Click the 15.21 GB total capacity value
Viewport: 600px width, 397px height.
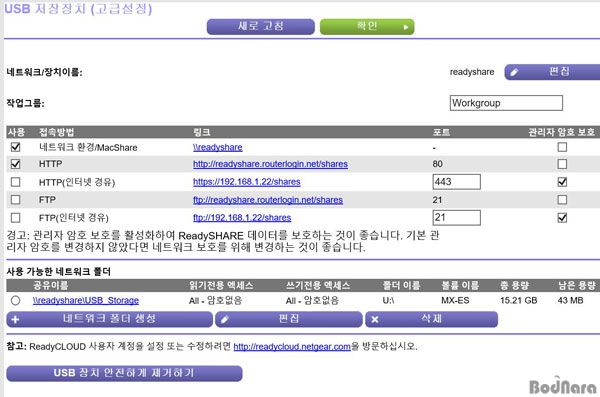point(518,301)
